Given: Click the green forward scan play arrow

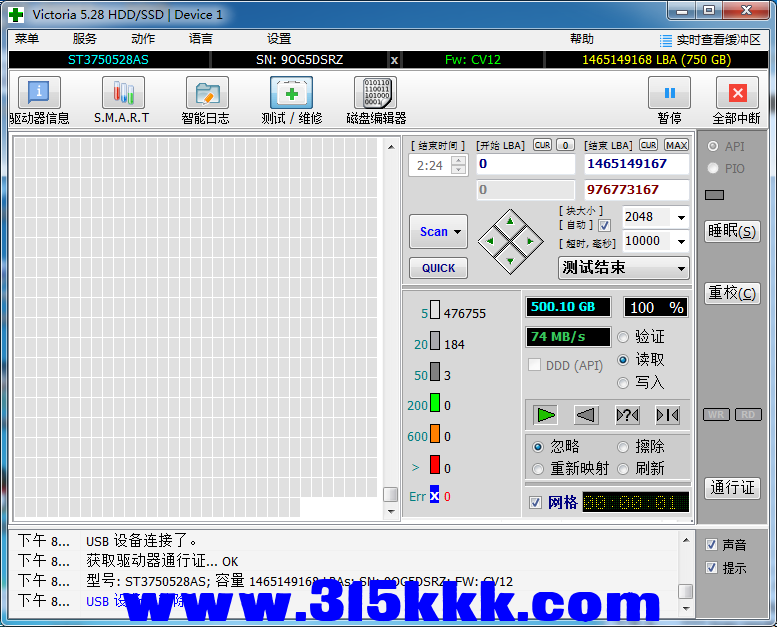Looking at the screenshot, I should tap(545, 414).
